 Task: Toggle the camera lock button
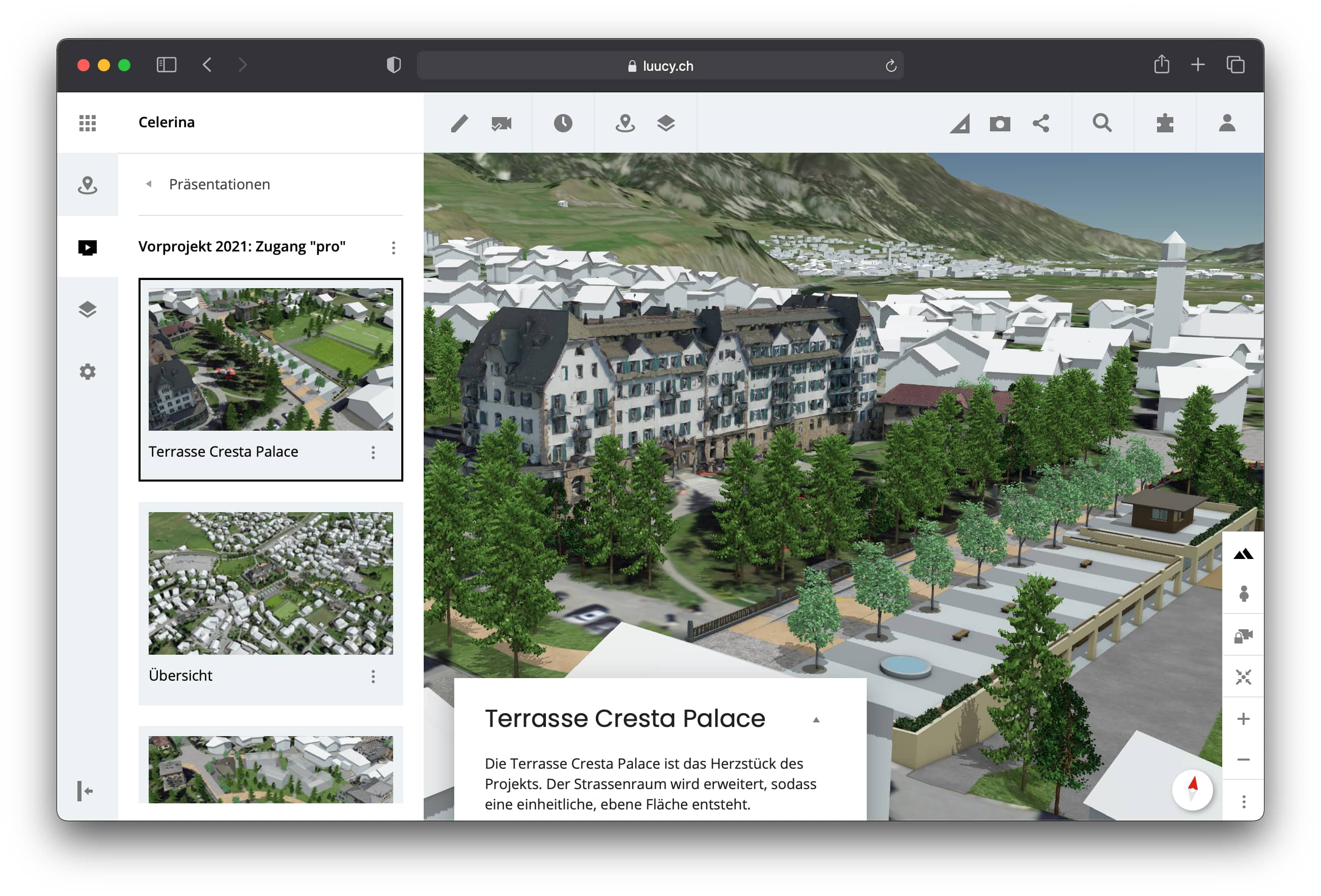pos(1243,636)
